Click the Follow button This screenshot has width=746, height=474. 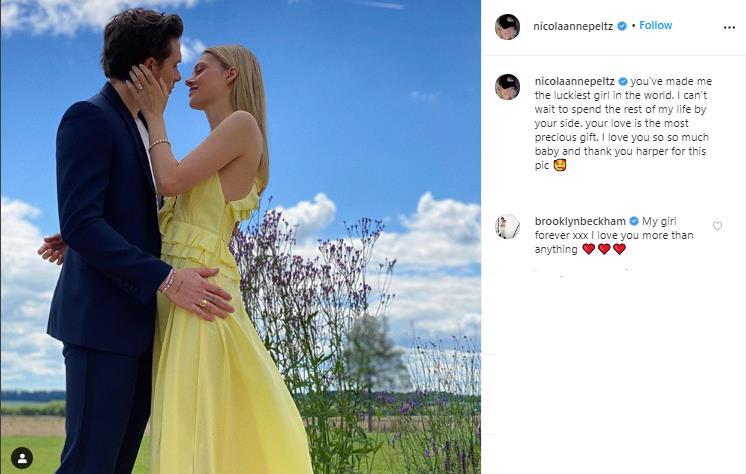click(x=655, y=25)
